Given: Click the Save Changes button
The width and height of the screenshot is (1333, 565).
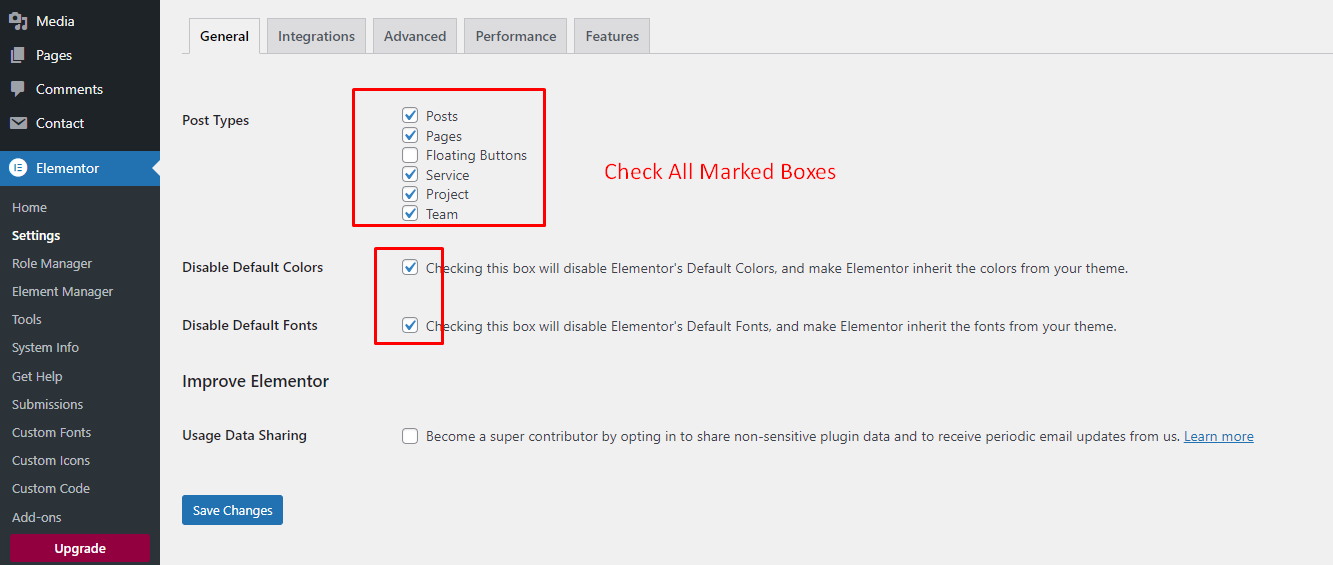Looking at the screenshot, I should 233,510.
